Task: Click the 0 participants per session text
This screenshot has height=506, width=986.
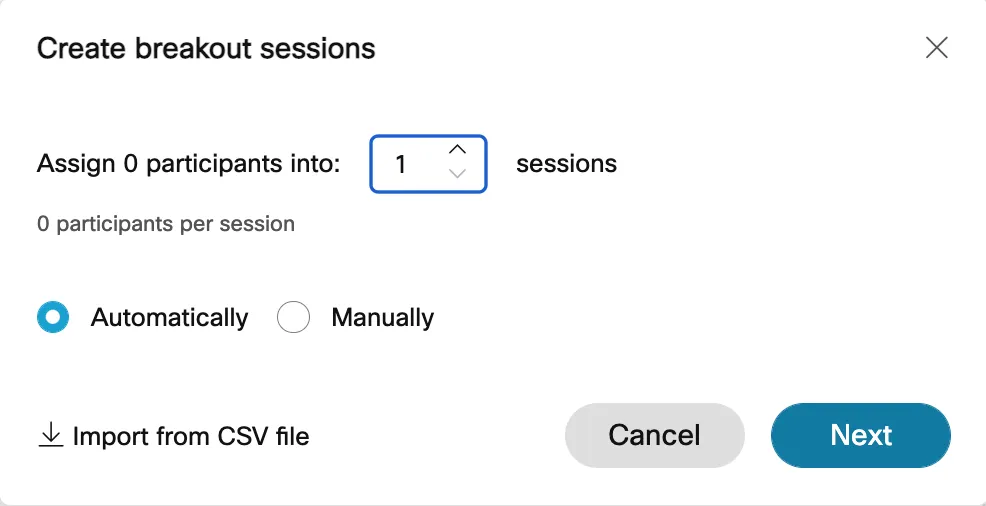Action: pyautogui.click(x=166, y=224)
